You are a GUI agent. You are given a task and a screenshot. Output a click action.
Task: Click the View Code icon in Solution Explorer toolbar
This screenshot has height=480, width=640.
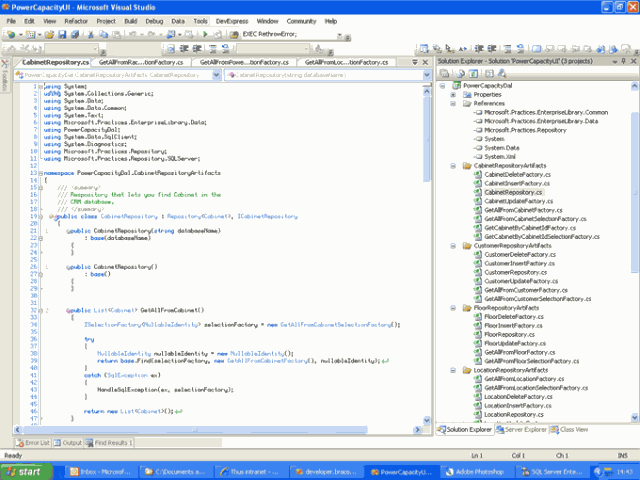tap(489, 73)
